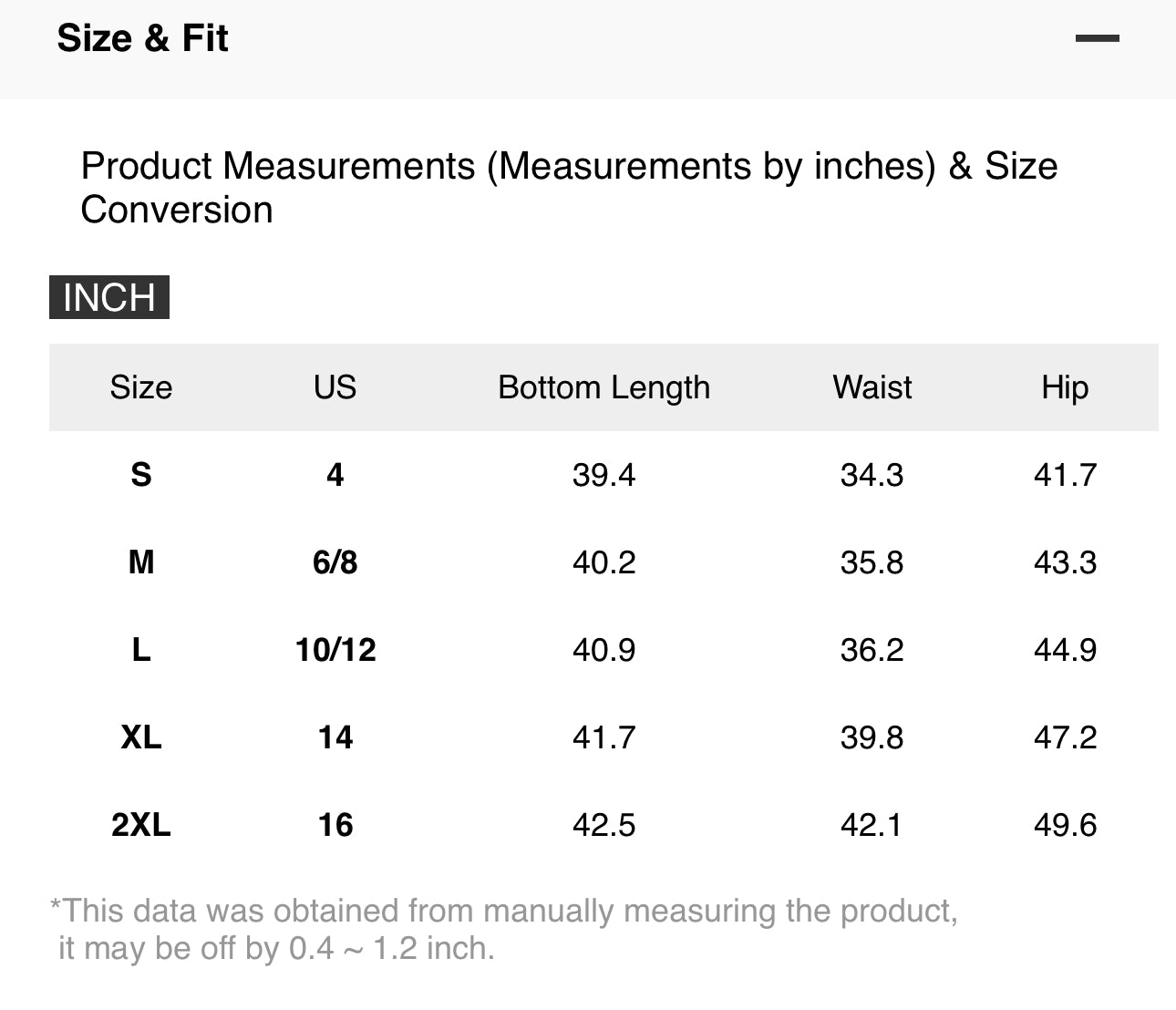Click the US column header
This screenshot has height=1010, width=1176.
[x=335, y=387]
